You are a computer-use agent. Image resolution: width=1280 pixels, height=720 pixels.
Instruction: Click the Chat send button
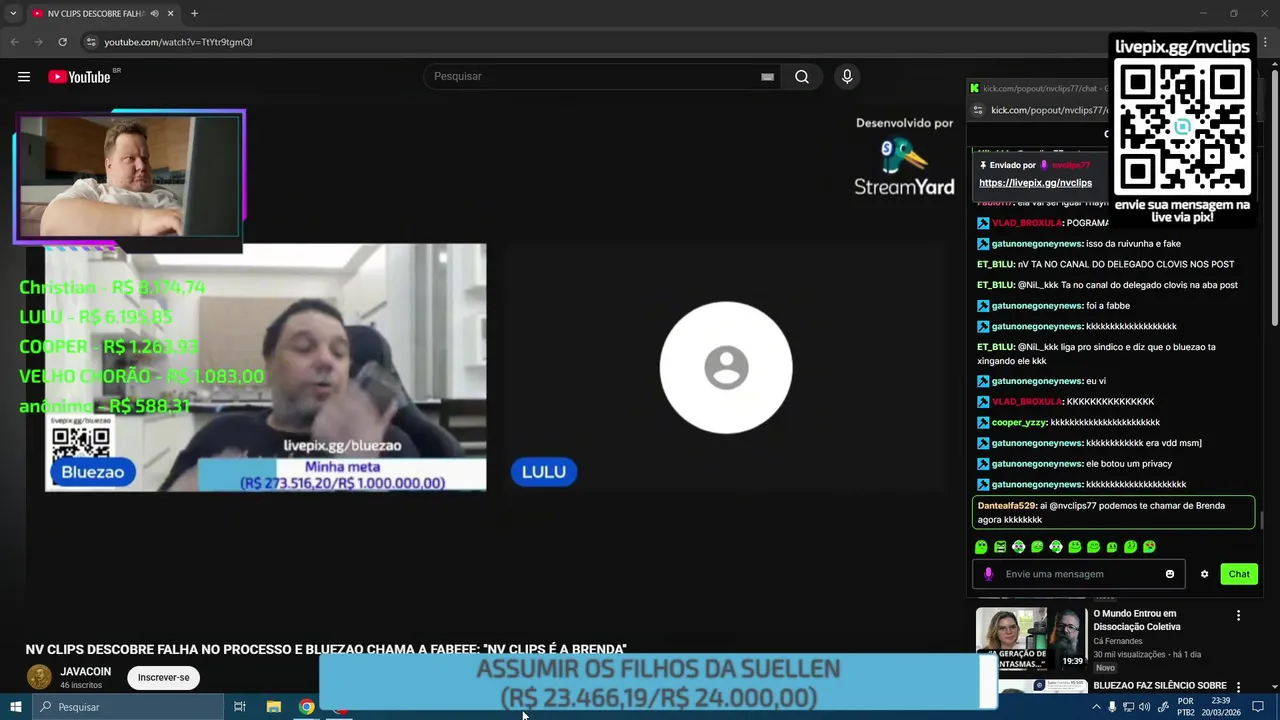[x=1239, y=574]
